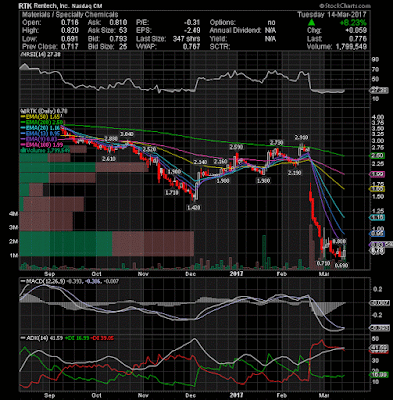
Task: Click the Prev Close value 0.717
Action: (x=70, y=47)
